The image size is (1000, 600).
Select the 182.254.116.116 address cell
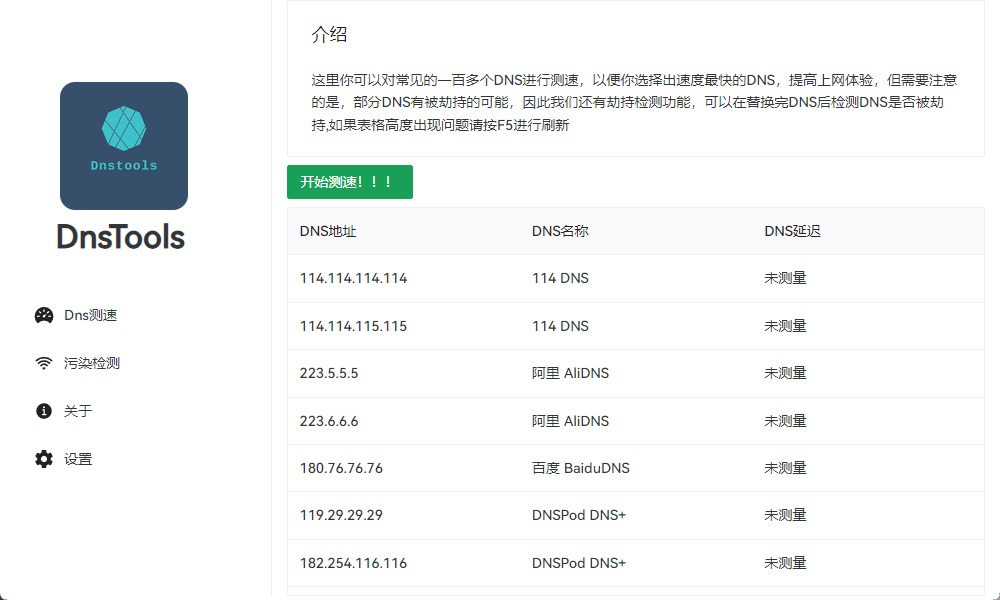click(x=353, y=563)
